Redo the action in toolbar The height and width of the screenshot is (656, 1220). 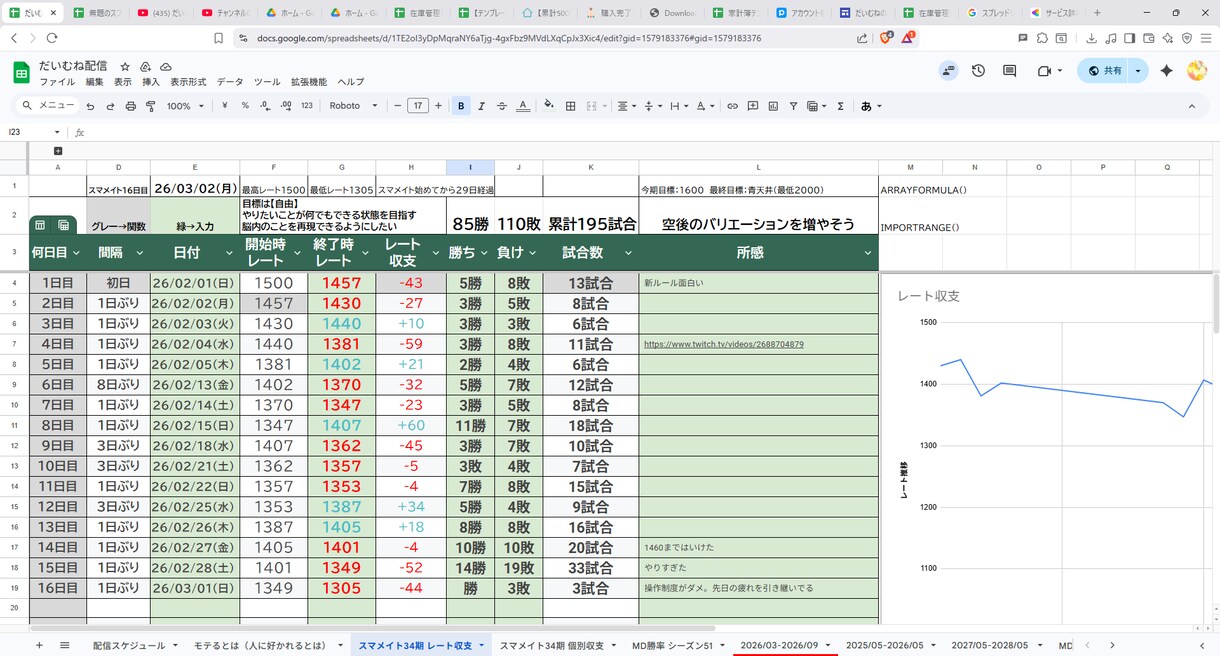point(110,106)
